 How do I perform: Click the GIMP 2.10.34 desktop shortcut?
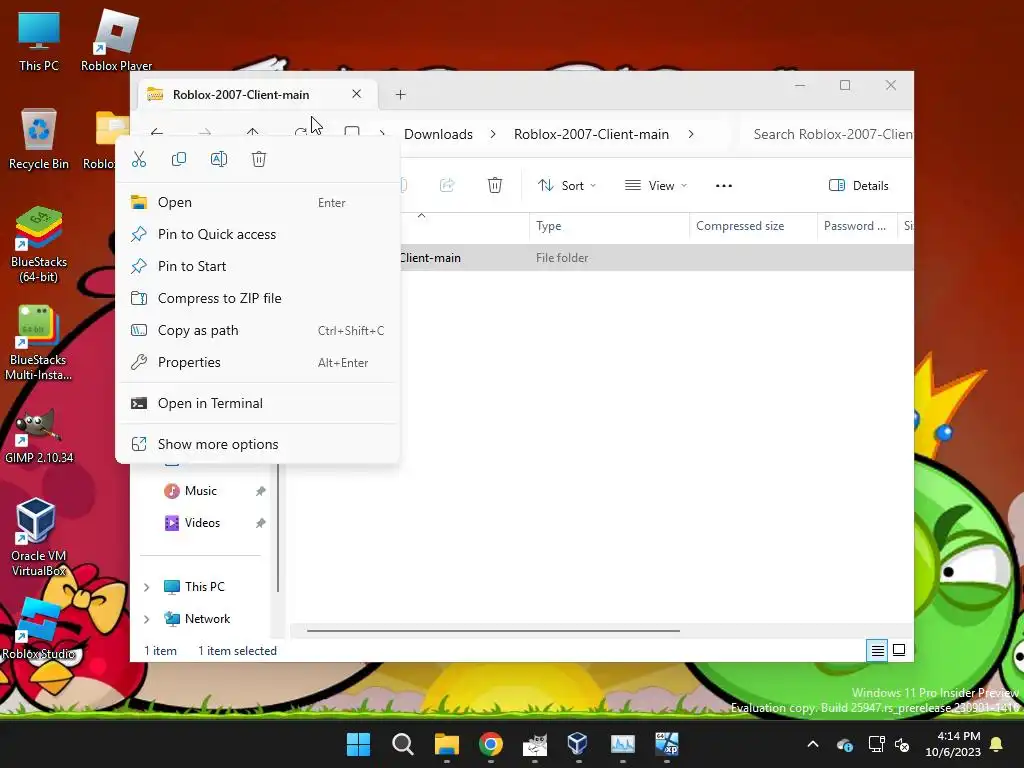(x=39, y=436)
